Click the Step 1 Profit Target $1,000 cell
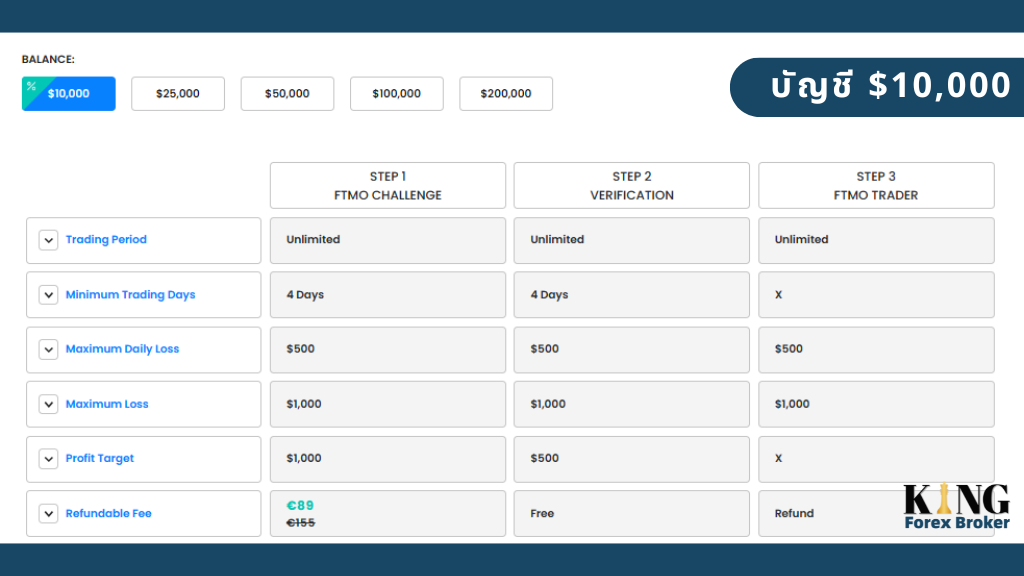Image resolution: width=1024 pixels, height=576 pixels. (x=388, y=458)
